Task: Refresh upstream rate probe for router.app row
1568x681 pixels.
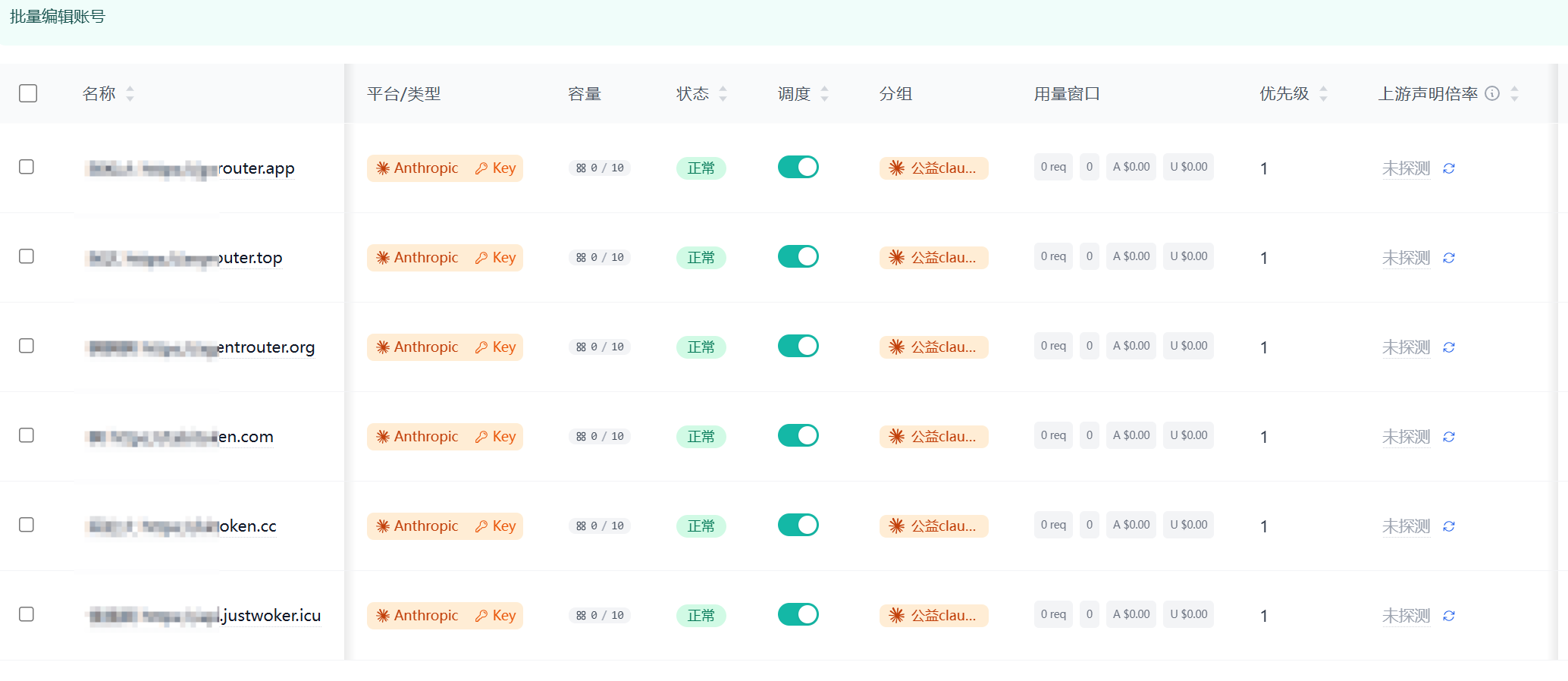Action: click(x=1448, y=168)
